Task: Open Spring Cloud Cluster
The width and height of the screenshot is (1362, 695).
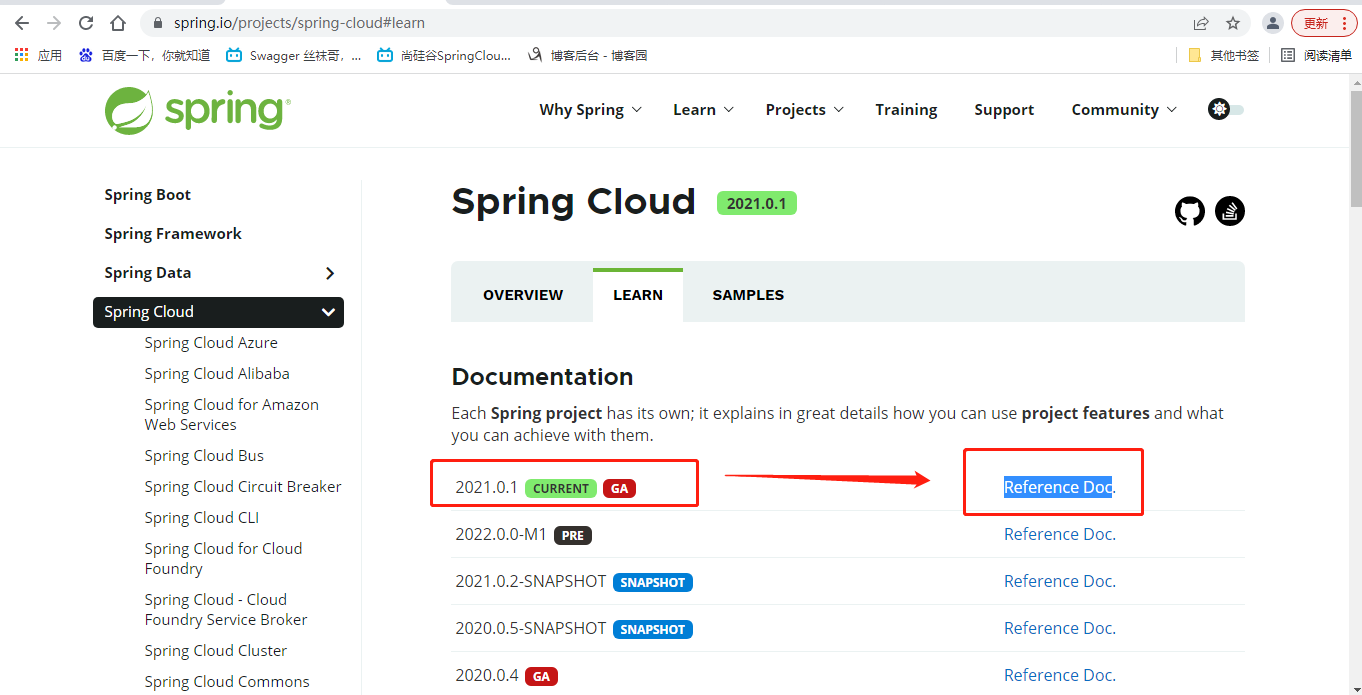Action: (x=215, y=651)
